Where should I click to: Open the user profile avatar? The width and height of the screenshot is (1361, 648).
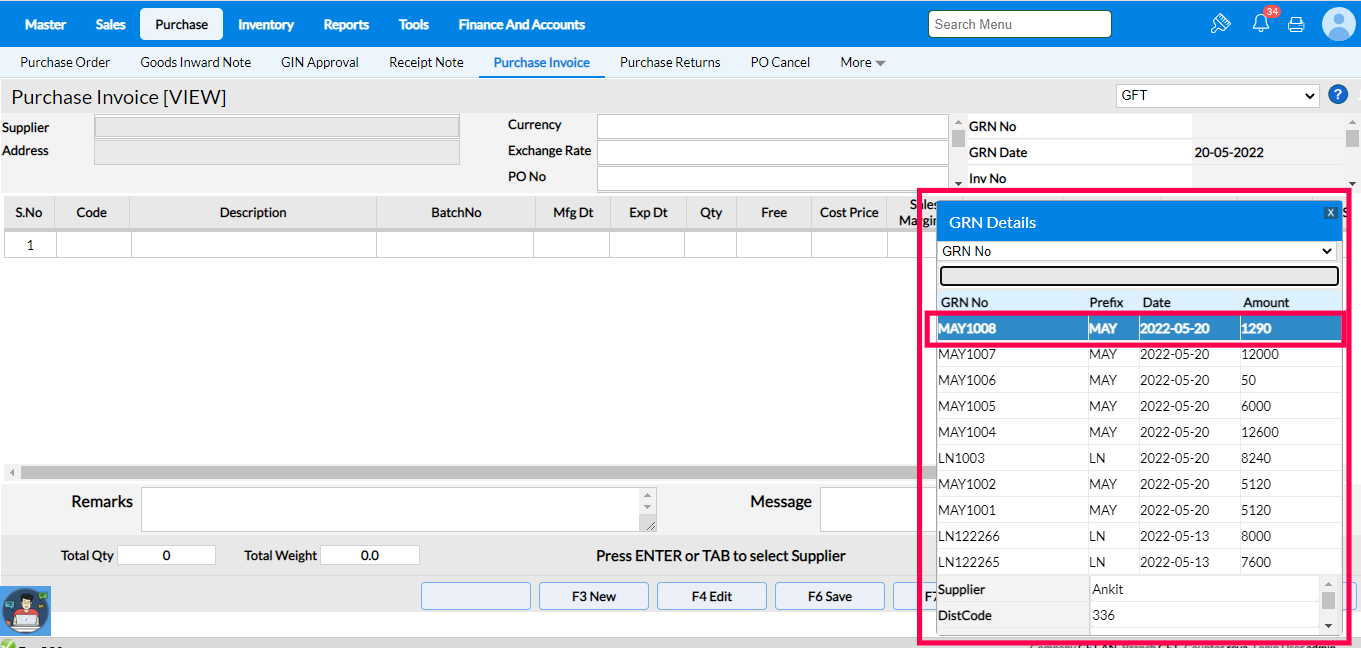click(x=1338, y=24)
